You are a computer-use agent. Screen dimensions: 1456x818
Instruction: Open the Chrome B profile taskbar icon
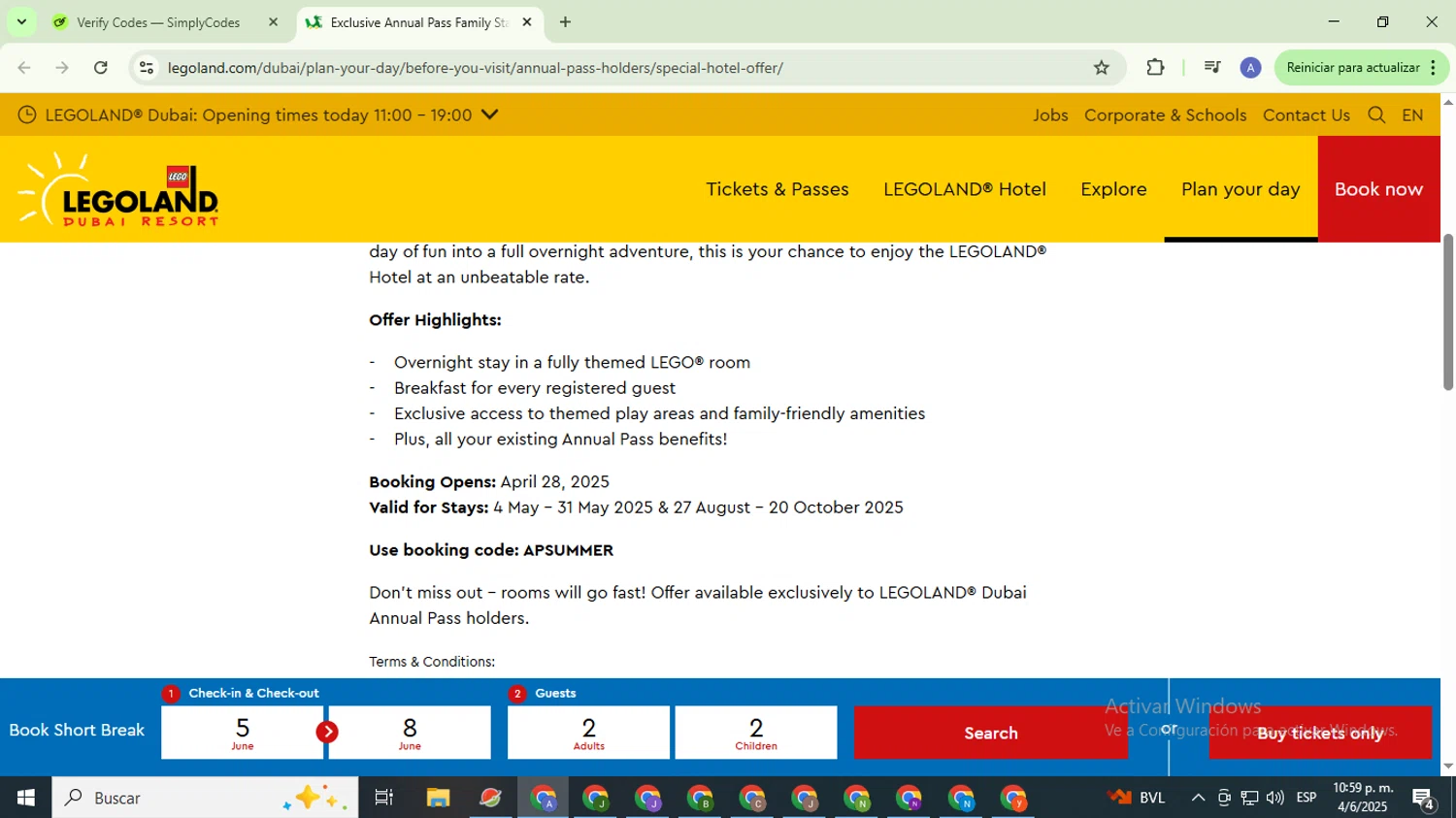(700, 798)
